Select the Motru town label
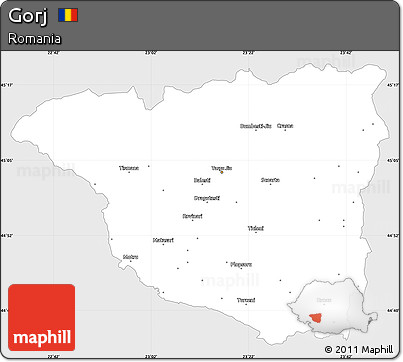 [130, 257]
